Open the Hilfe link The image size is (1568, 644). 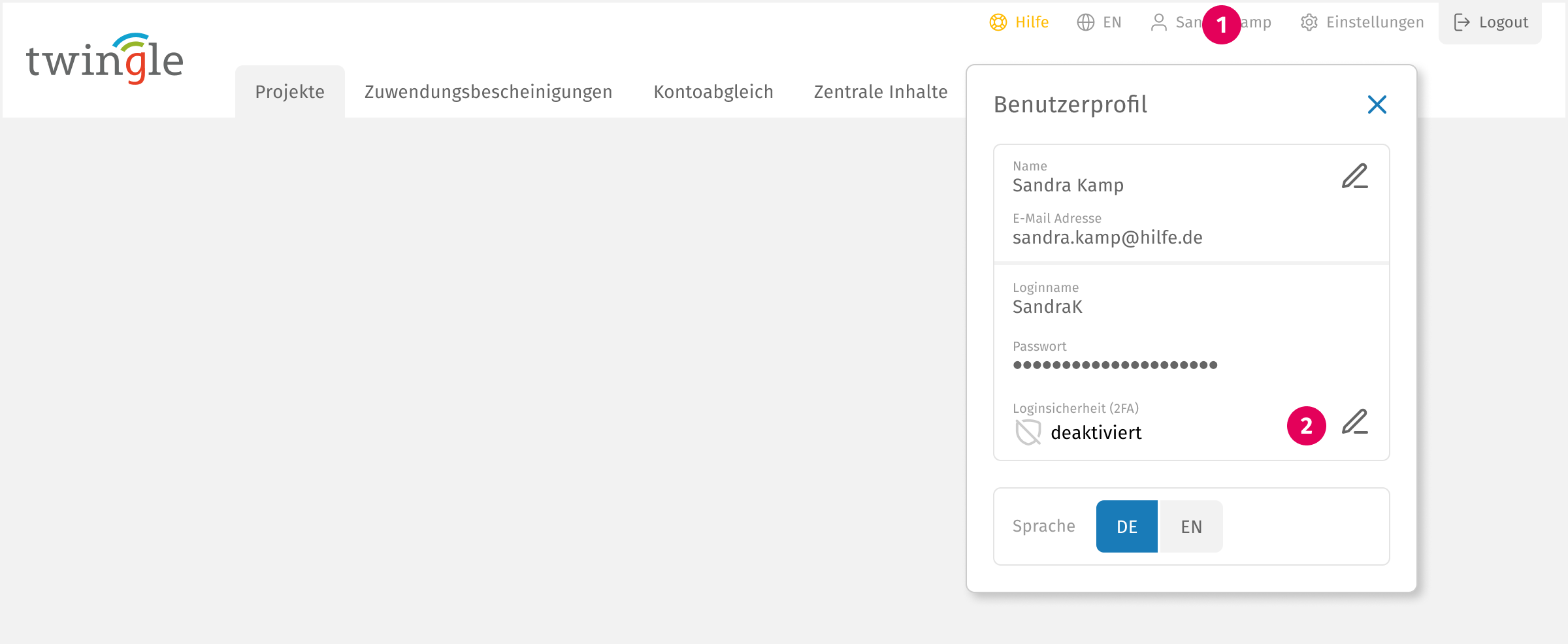[1032, 23]
